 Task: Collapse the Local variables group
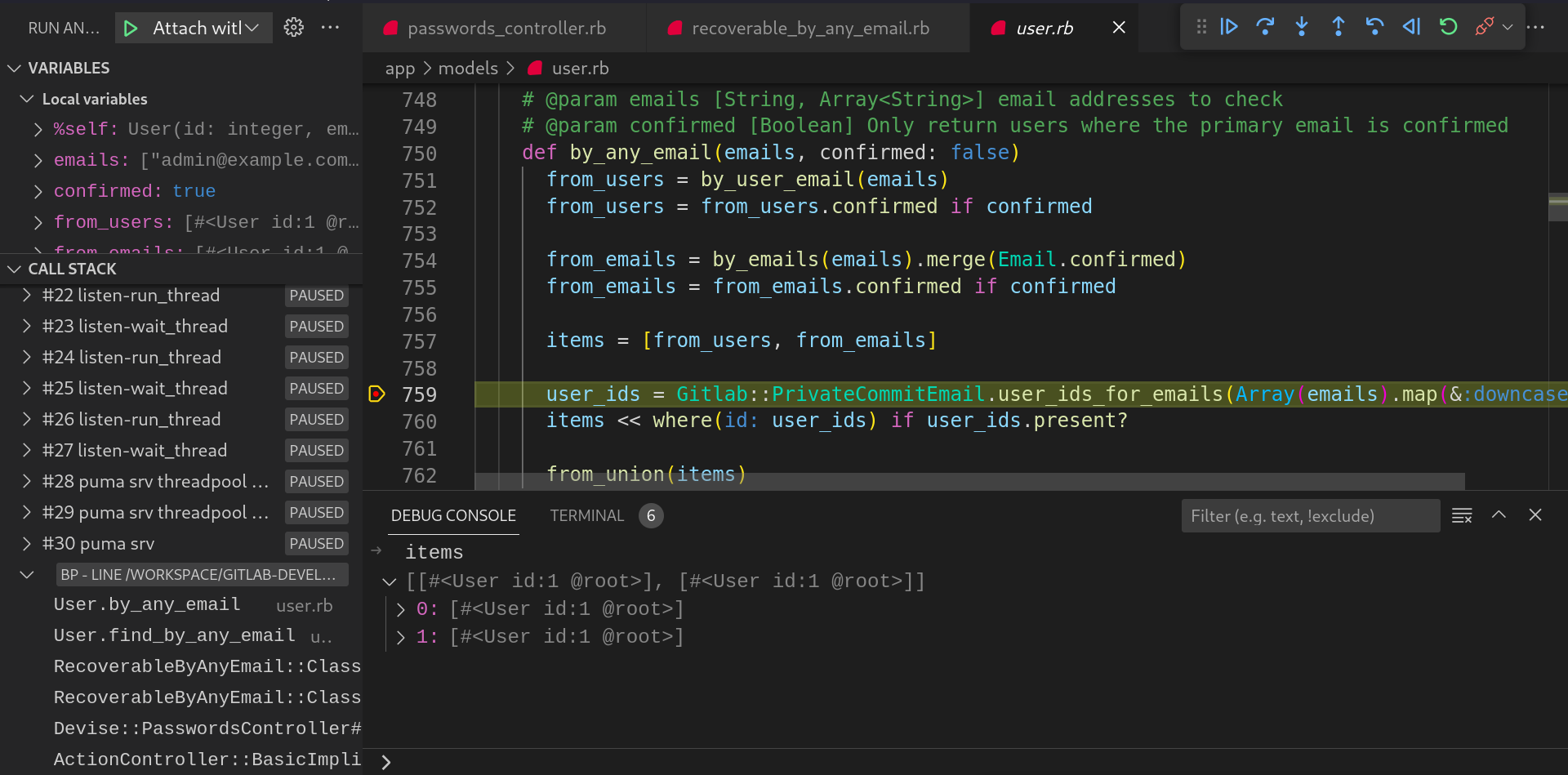point(27,99)
